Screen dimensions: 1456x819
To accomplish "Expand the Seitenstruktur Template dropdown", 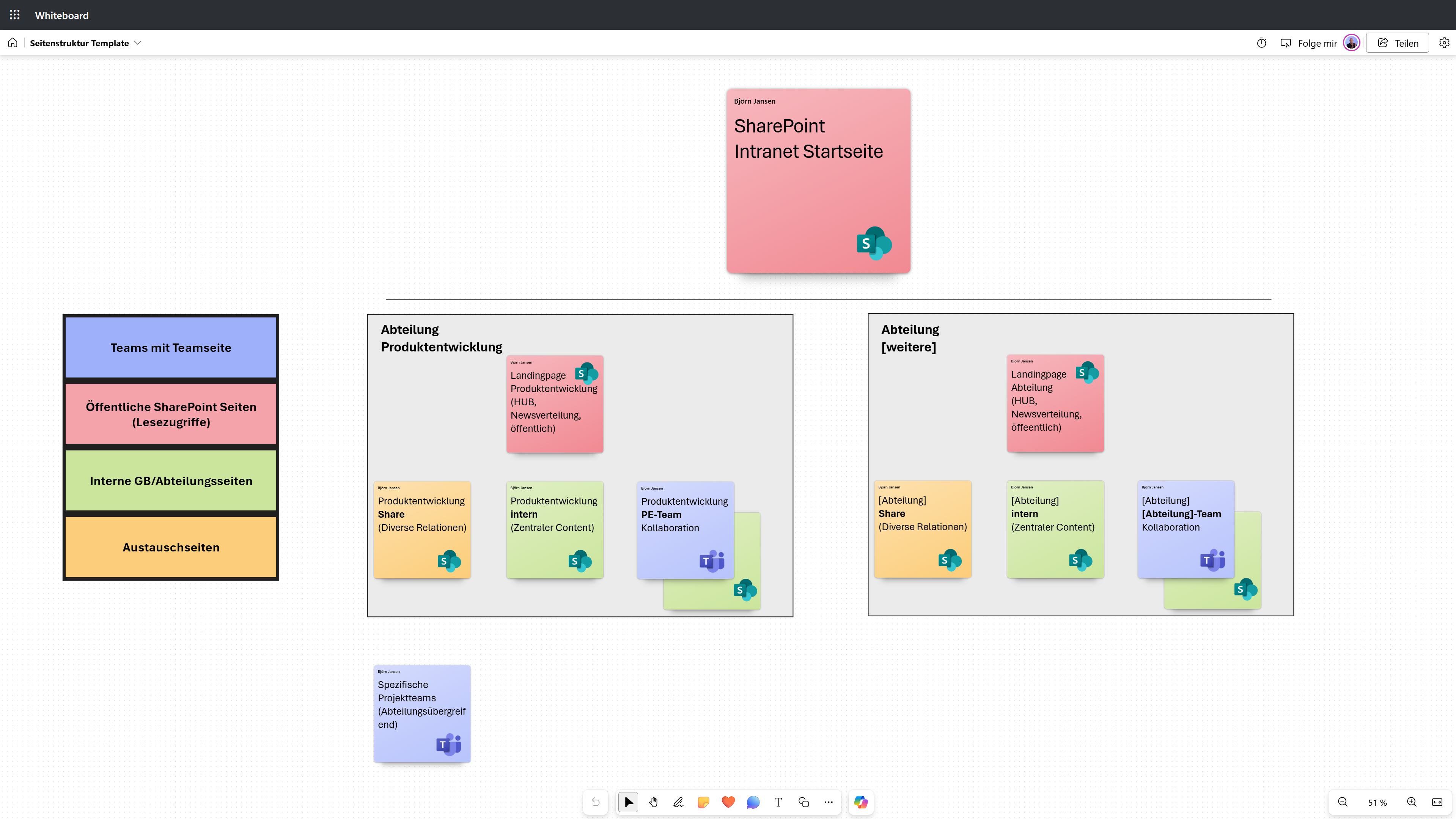I will [x=138, y=43].
